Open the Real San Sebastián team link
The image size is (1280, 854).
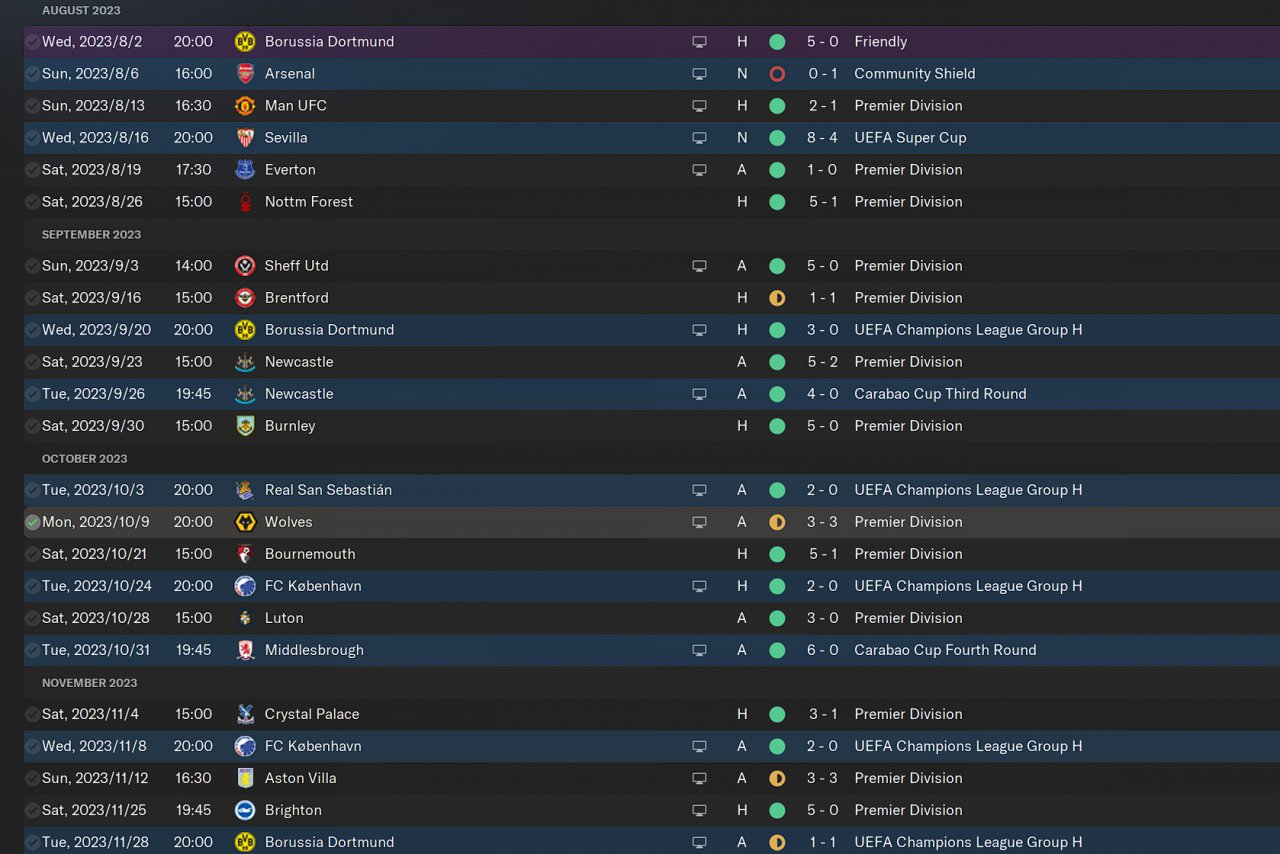[x=328, y=490]
